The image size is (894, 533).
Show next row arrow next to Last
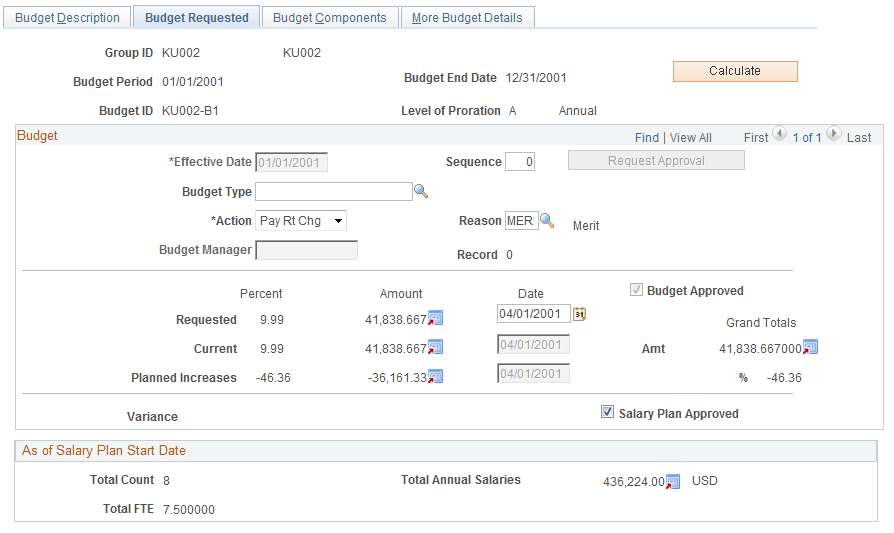pyautogui.click(x=834, y=134)
